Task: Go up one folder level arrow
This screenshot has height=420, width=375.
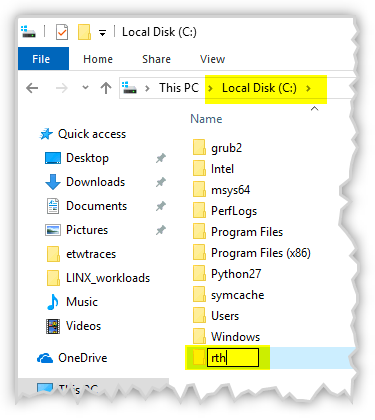Action: tap(106, 88)
